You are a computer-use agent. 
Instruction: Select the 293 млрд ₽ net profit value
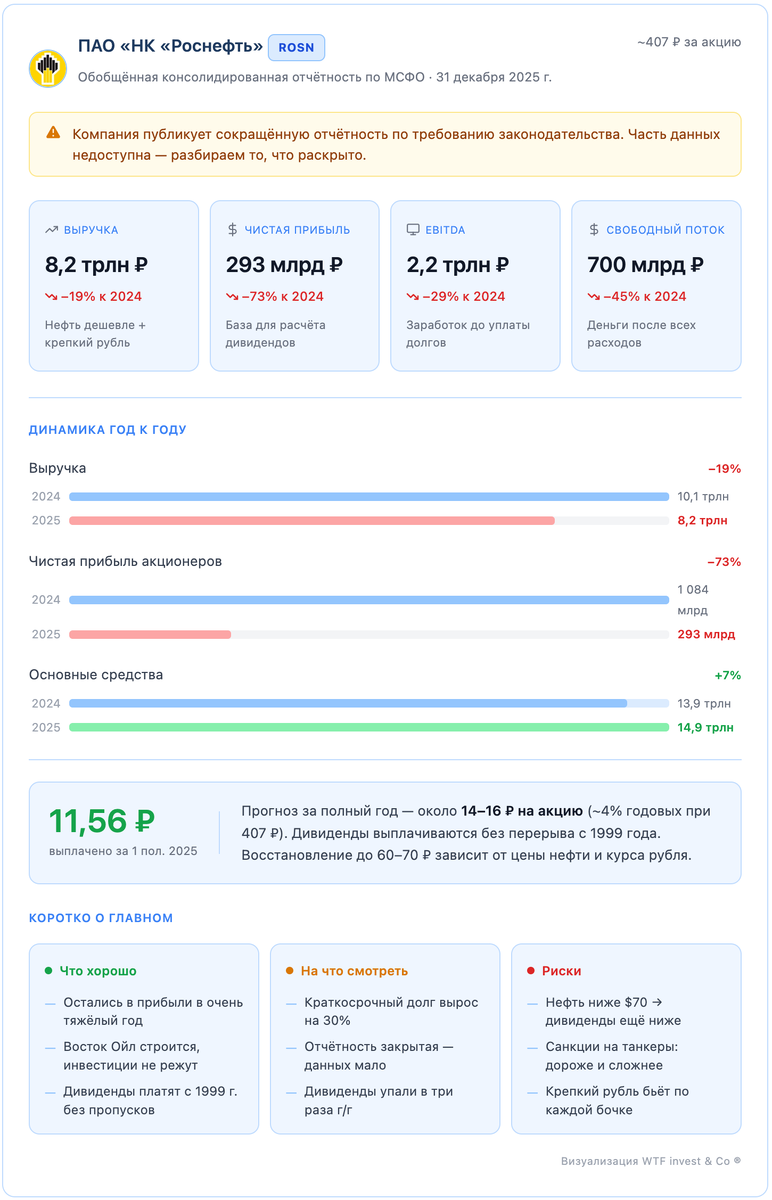coord(285,265)
